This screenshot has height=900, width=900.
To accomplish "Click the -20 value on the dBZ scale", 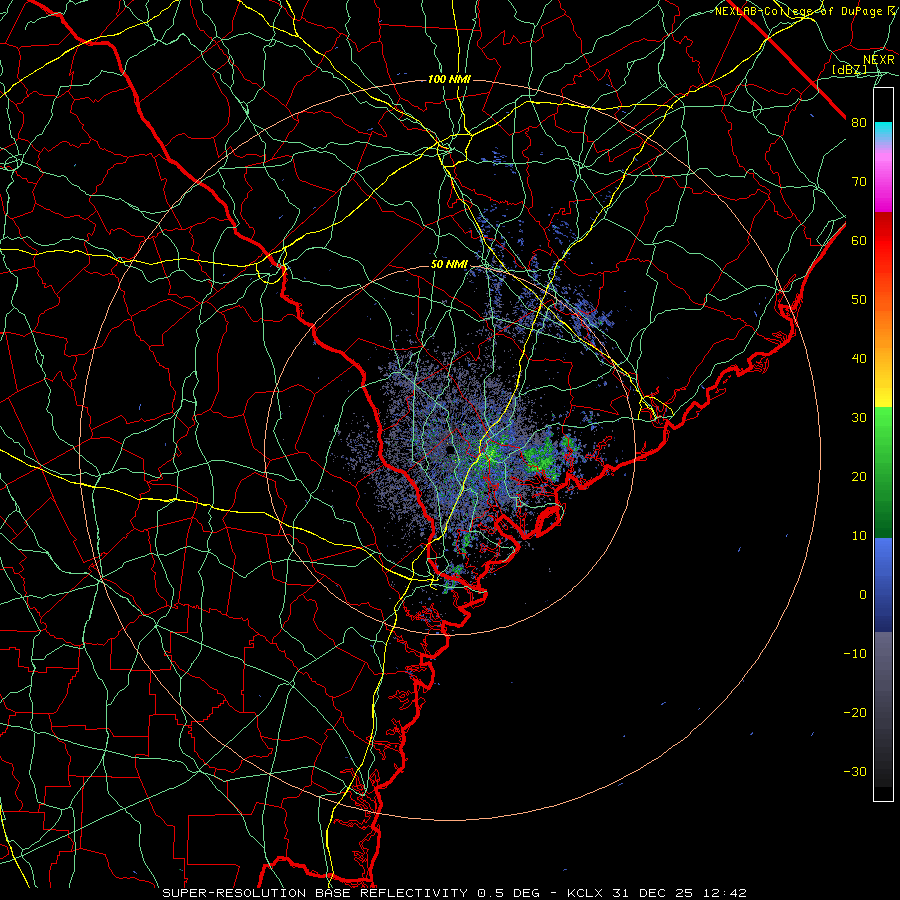I will coord(855,712).
